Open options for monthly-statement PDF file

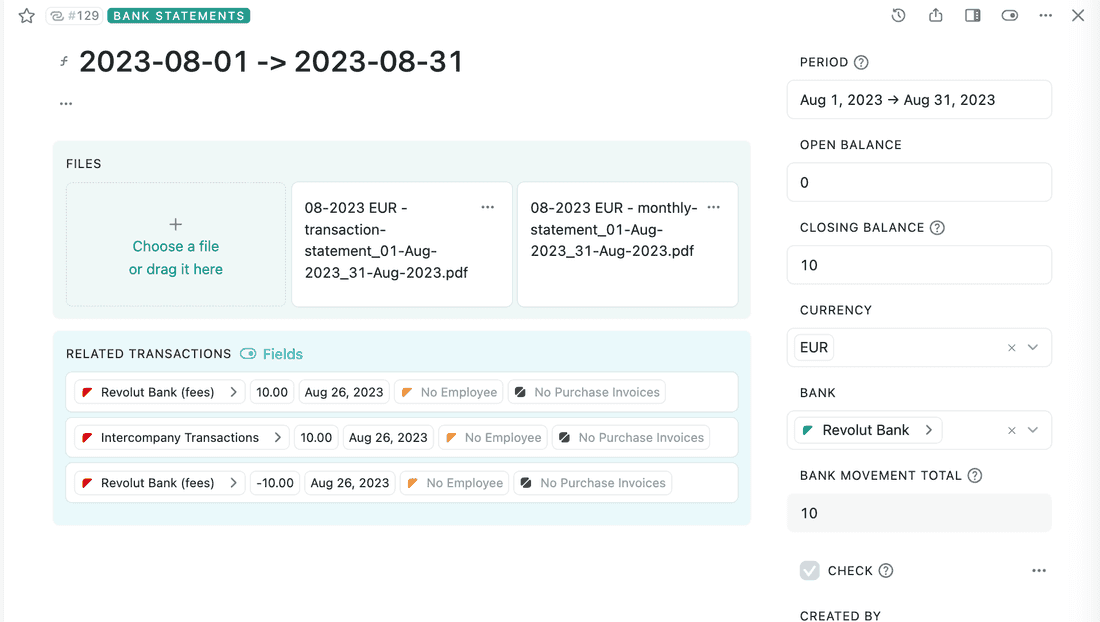tap(714, 208)
